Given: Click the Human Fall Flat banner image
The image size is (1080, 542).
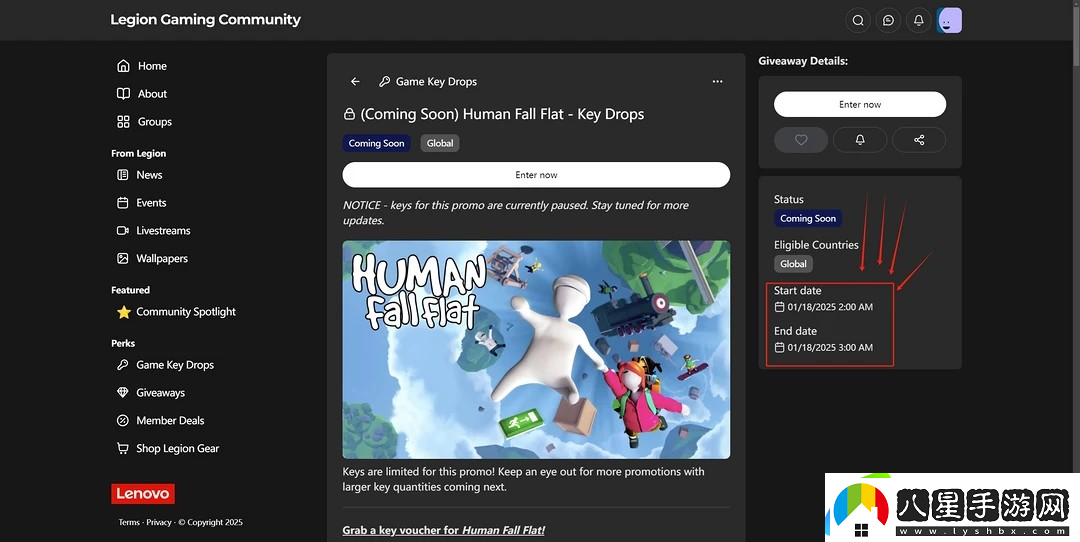Looking at the screenshot, I should point(536,349).
